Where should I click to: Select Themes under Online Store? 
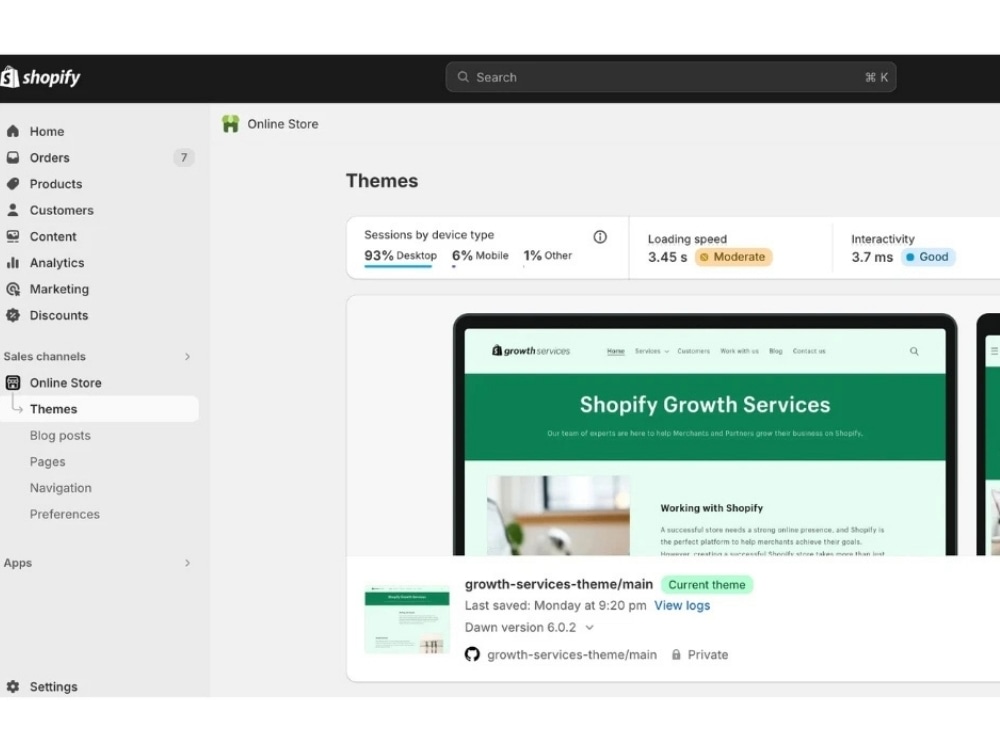point(99,409)
